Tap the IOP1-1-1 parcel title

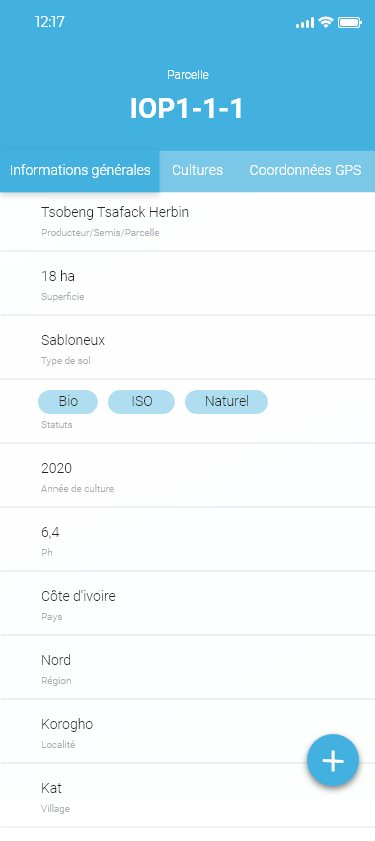tap(187, 109)
